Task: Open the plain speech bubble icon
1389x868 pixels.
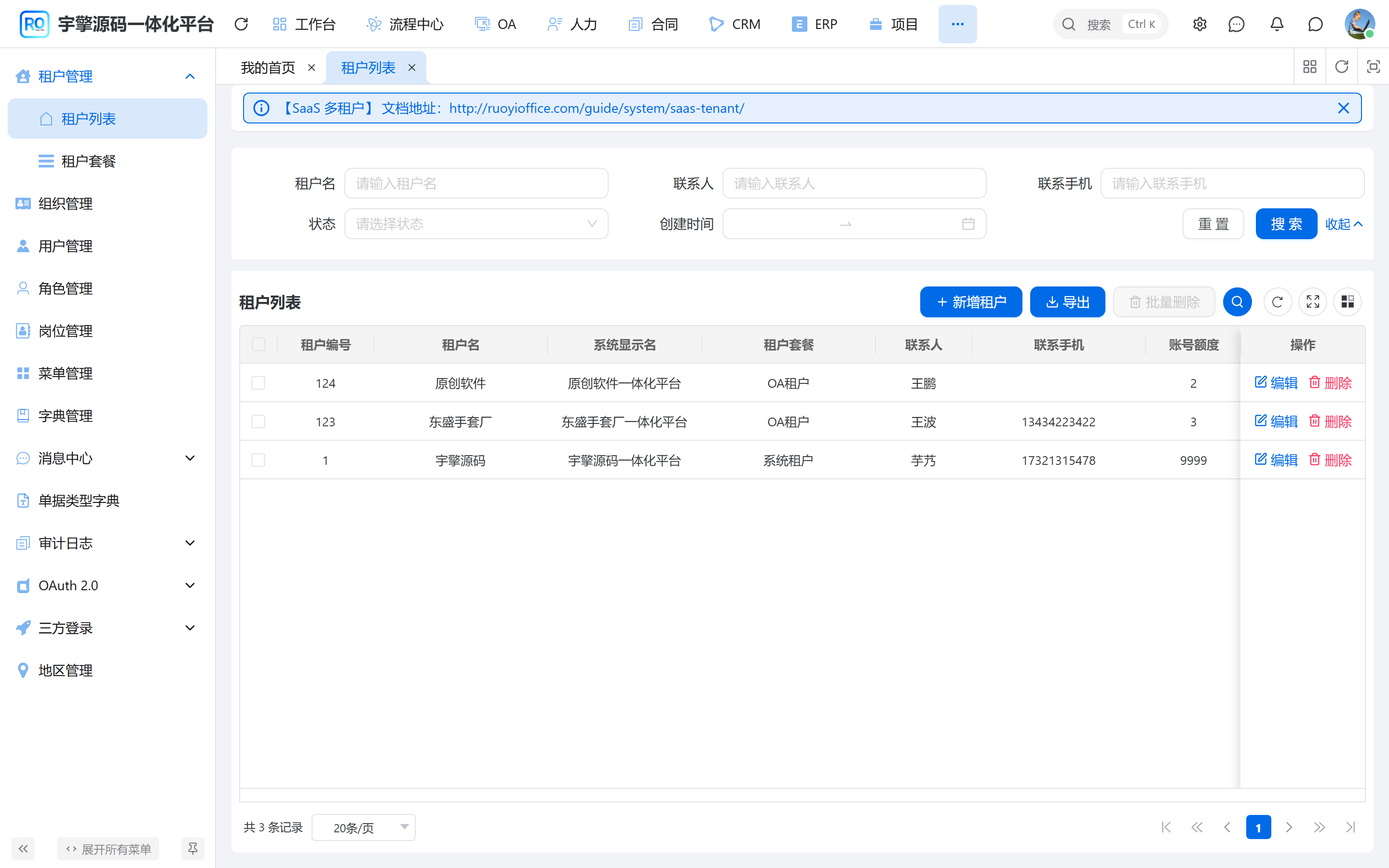Action: pos(1316,24)
